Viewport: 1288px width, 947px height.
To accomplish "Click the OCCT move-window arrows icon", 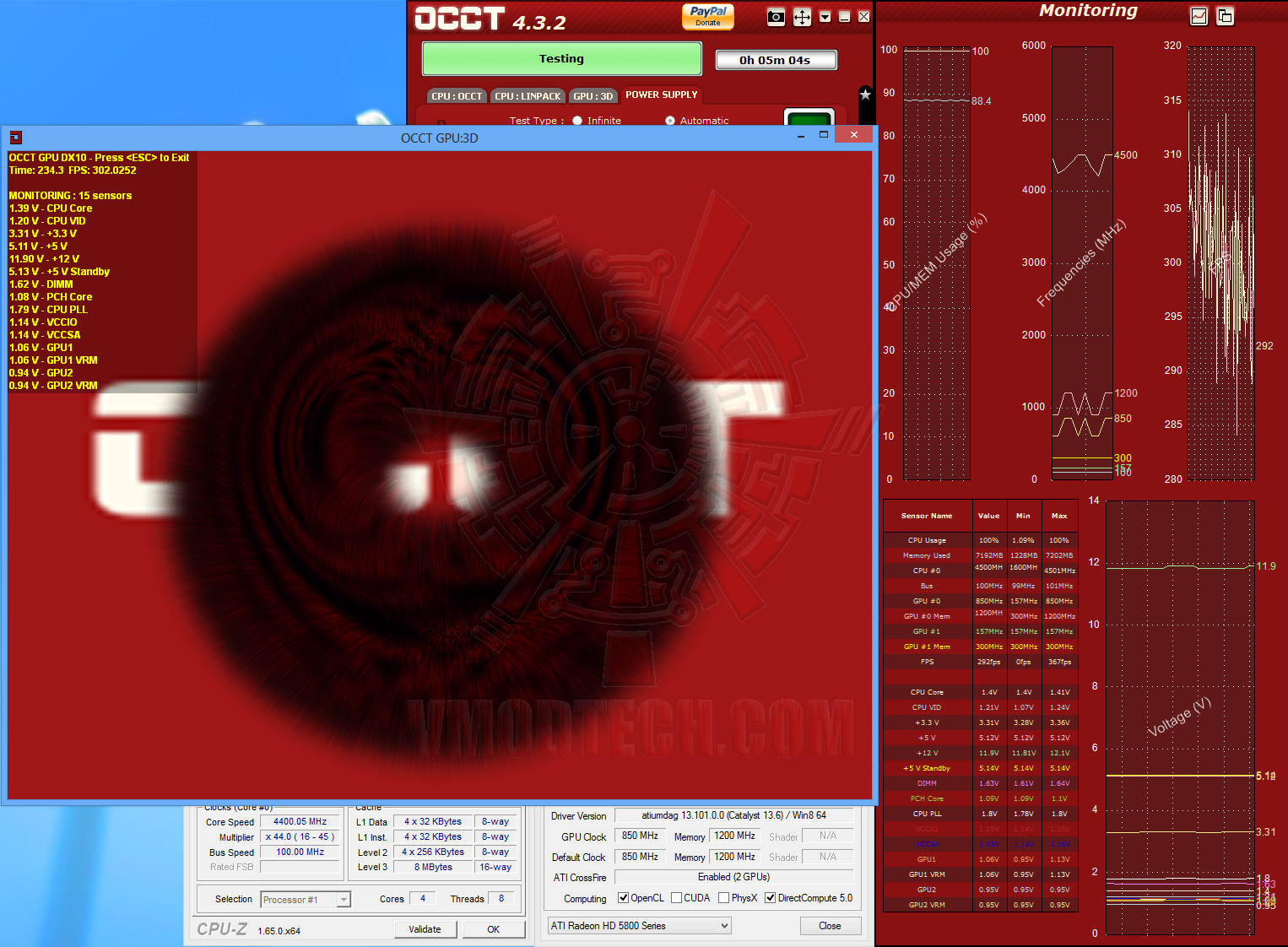I will click(802, 17).
